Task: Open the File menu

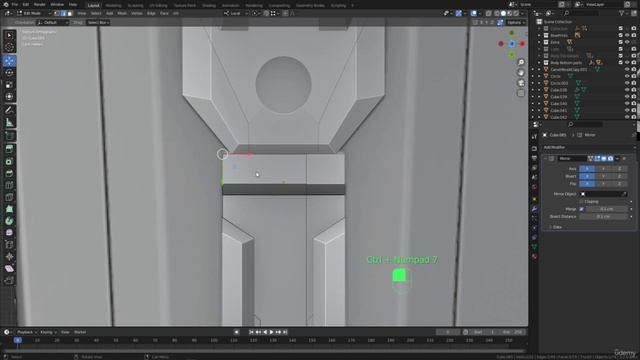Action: click(14, 4)
